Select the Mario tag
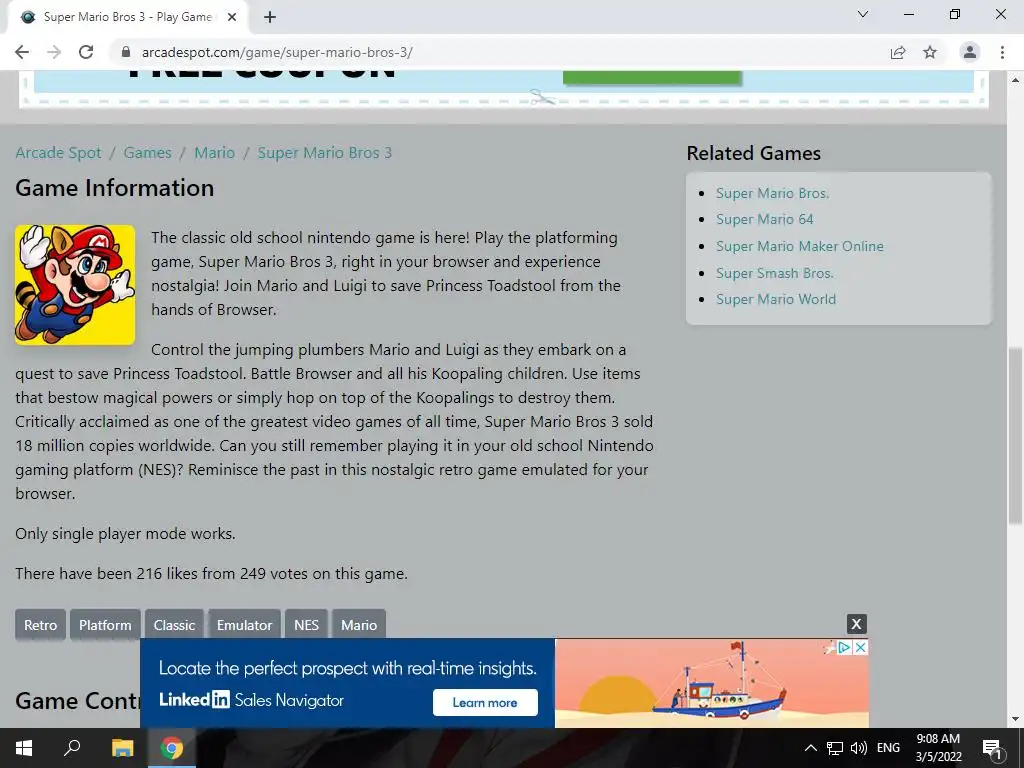This screenshot has height=768, width=1024. (359, 625)
